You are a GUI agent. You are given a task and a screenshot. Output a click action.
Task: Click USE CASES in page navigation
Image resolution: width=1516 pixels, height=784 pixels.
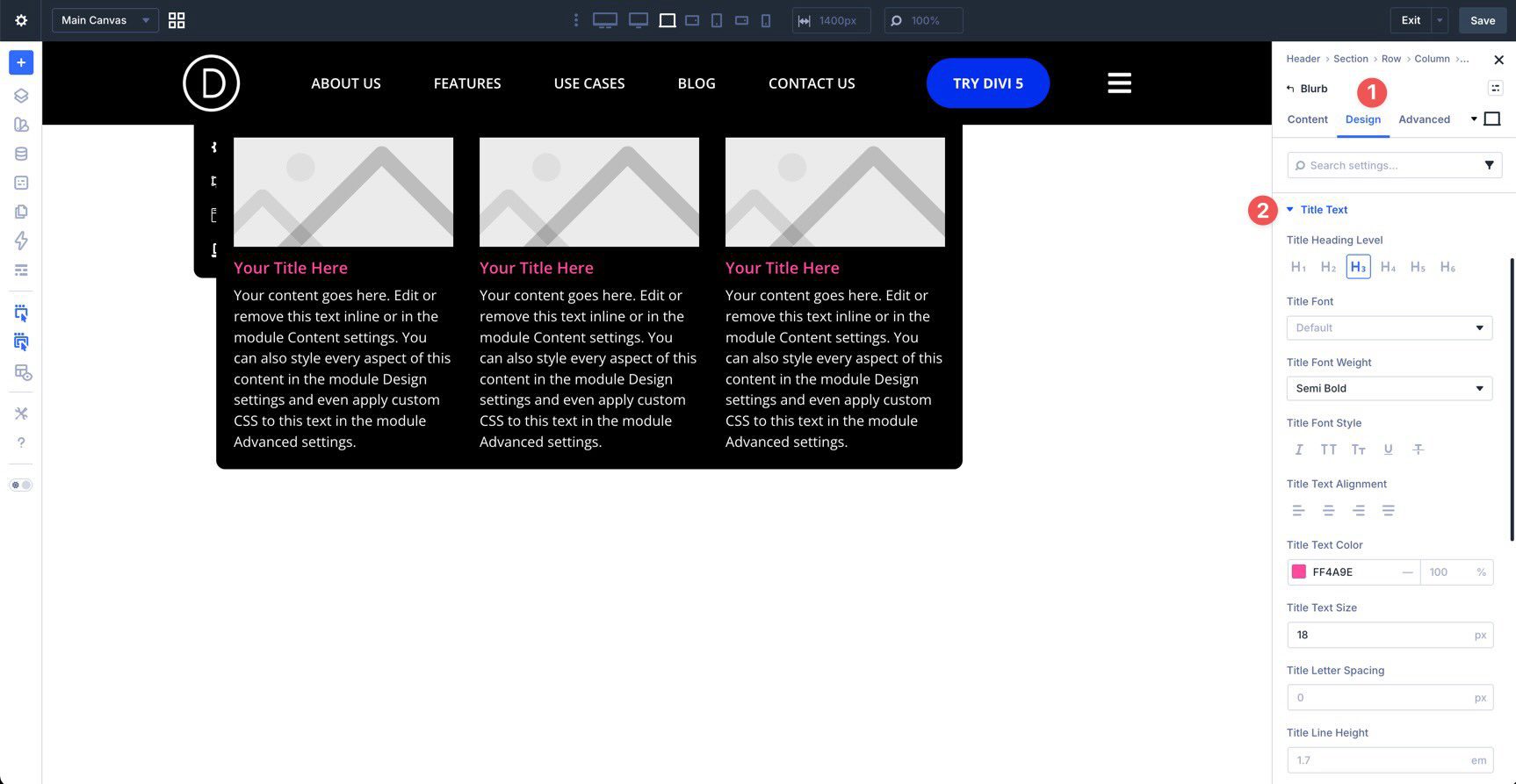pyautogui.click(x=589, y=83)
